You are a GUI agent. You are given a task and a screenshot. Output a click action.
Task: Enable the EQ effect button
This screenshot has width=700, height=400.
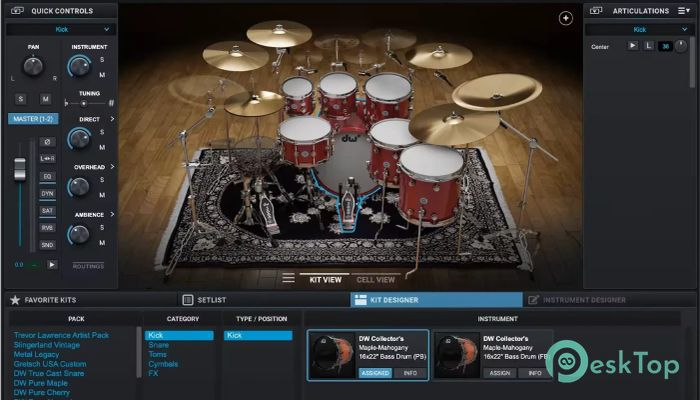coord(47,176)
